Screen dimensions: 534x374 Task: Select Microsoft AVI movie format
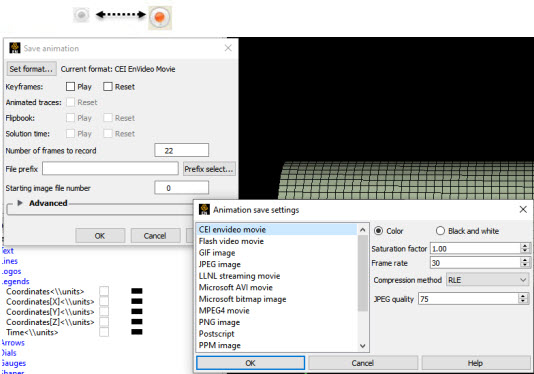(277, 287)
